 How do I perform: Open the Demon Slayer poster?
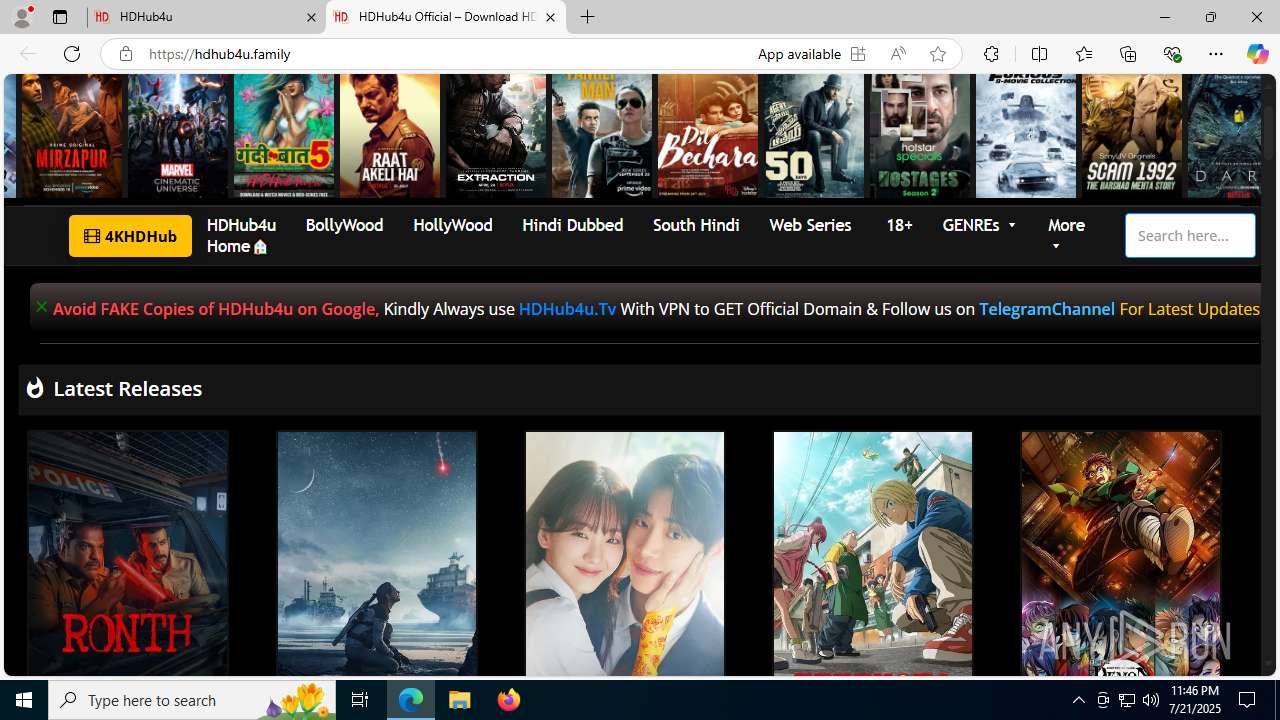coord(1121,553)
